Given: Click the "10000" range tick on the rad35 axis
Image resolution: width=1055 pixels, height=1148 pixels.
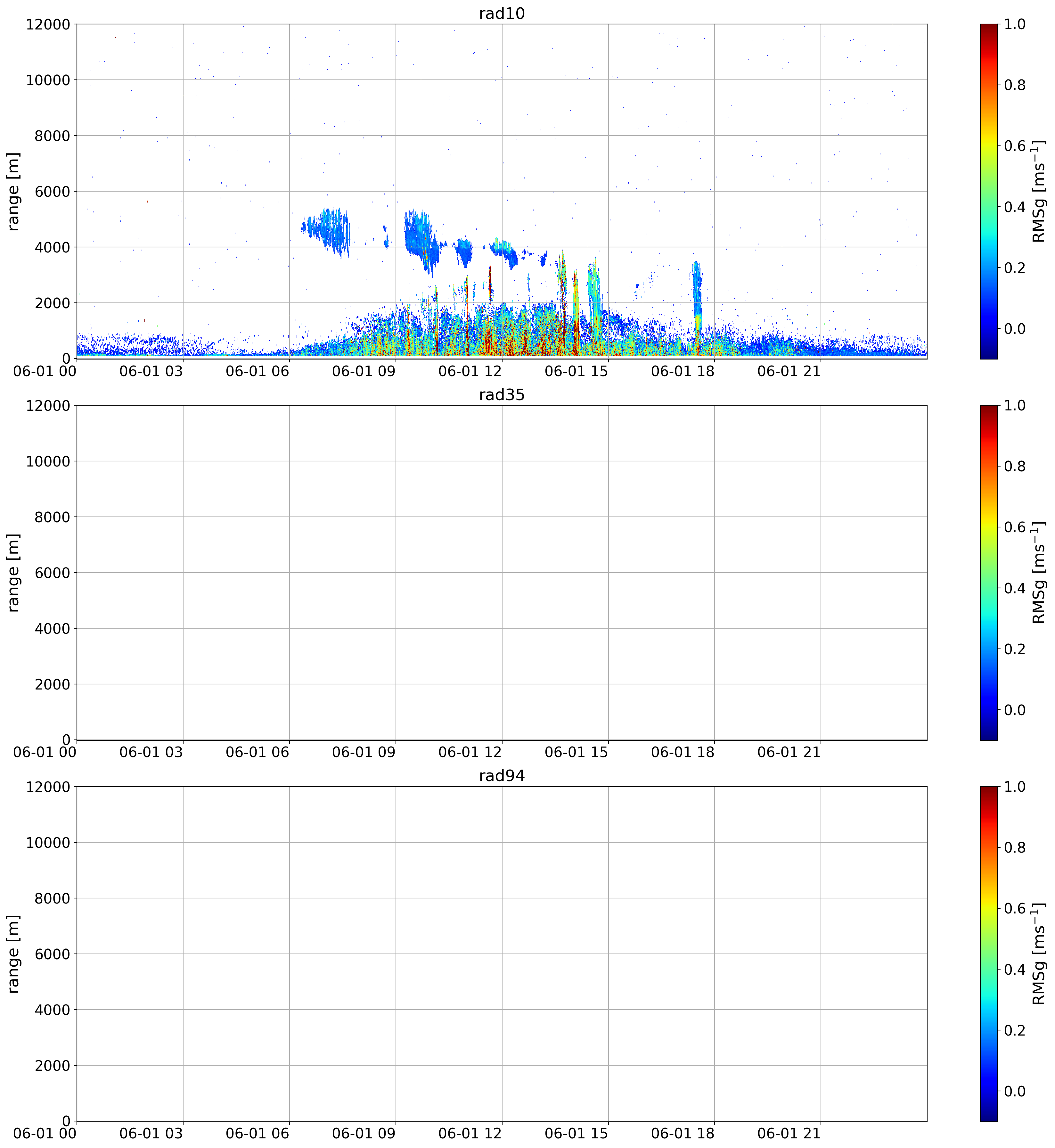Looking at the screenshot, I should (x=48, y=461).
